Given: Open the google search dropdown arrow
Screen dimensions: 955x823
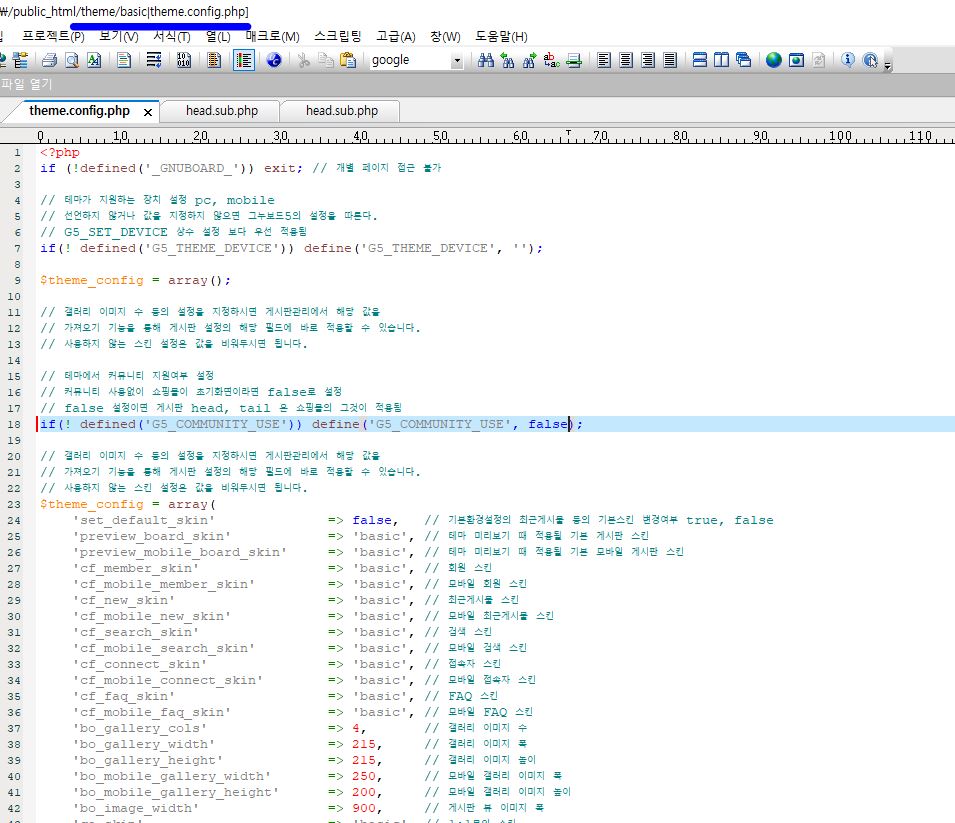Looking at the screenshot, I should (457, 61).
